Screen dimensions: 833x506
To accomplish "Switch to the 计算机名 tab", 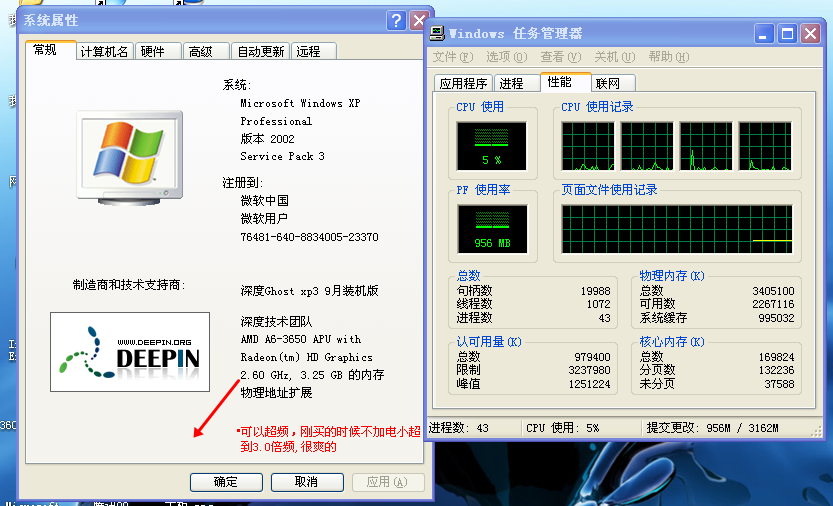I will point(104,52).
